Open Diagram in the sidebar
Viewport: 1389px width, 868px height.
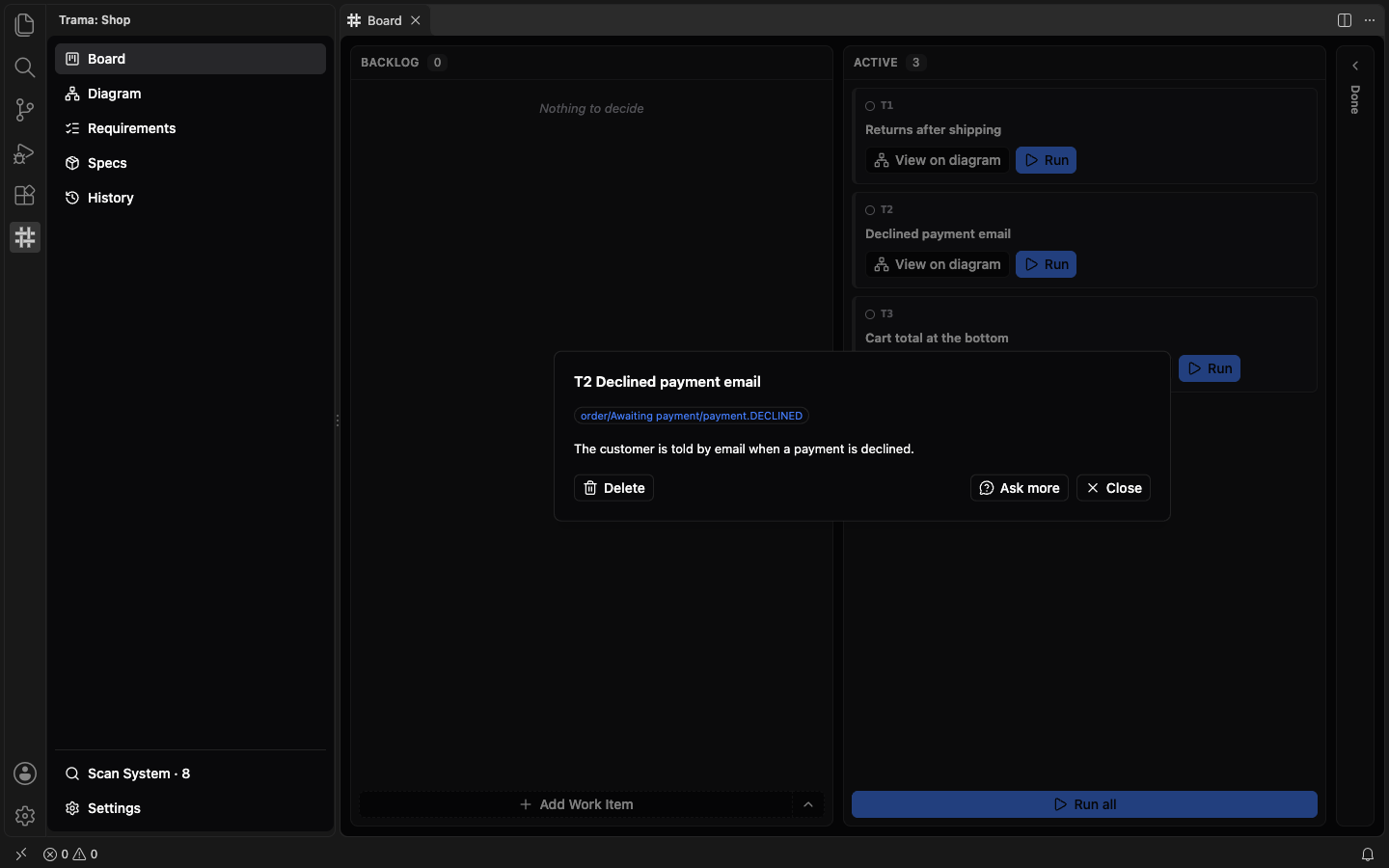point(190,94)
